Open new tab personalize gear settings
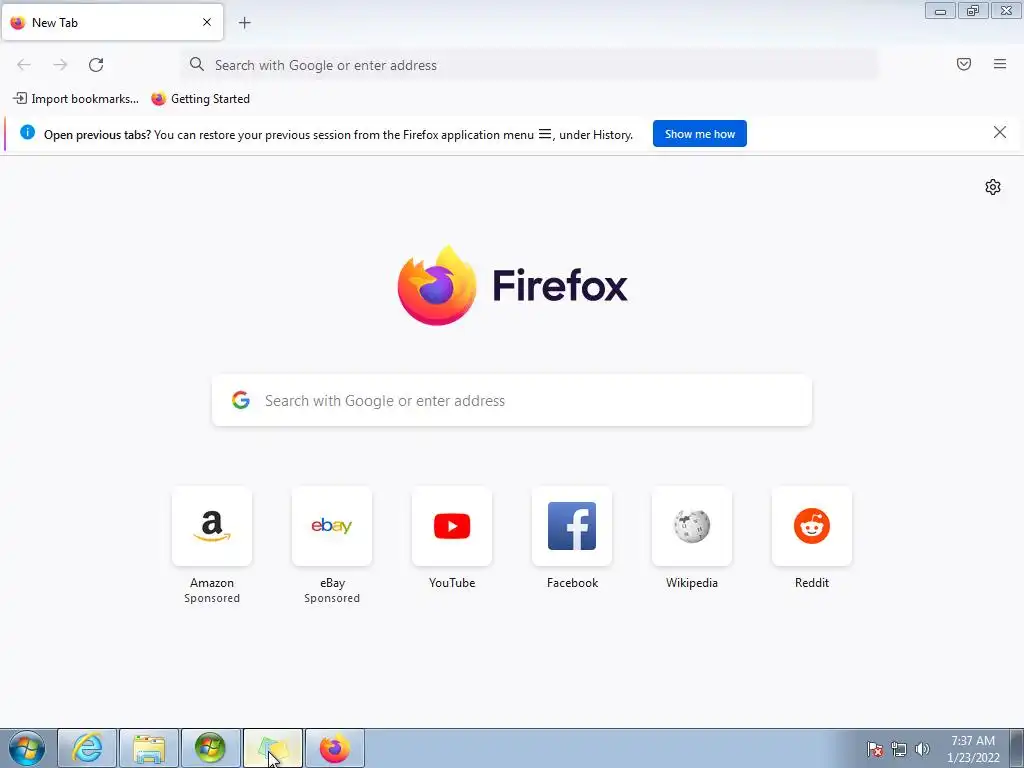 tap(993, 187)
